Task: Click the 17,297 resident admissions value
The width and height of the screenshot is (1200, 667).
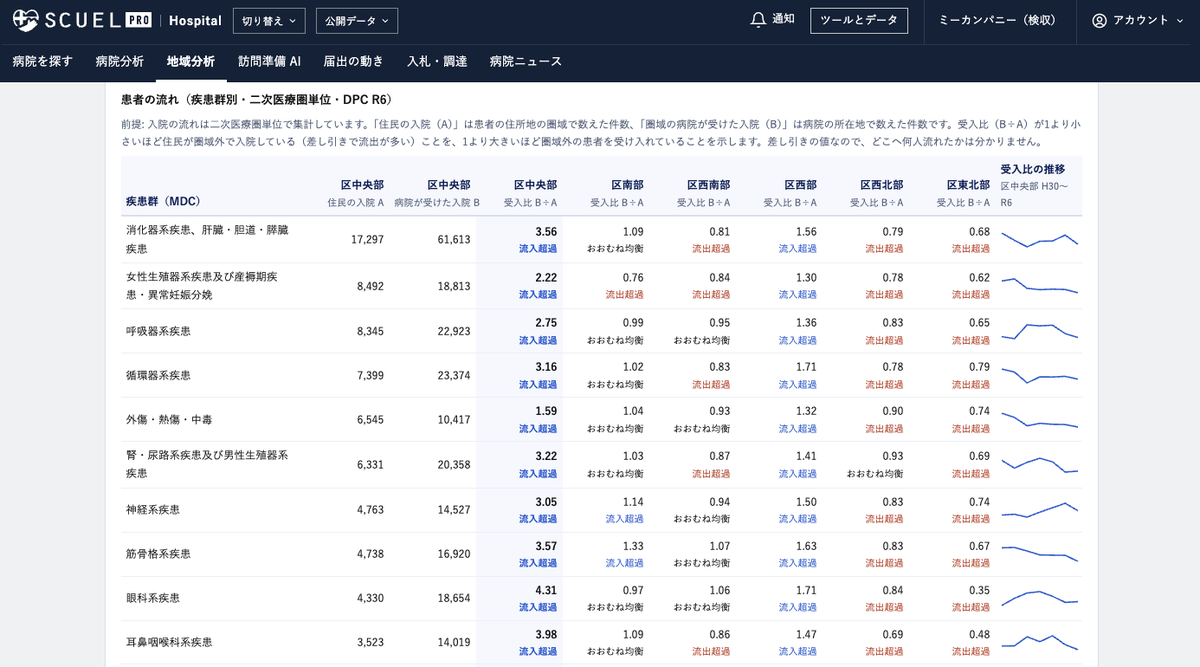Action: [365, 240]
